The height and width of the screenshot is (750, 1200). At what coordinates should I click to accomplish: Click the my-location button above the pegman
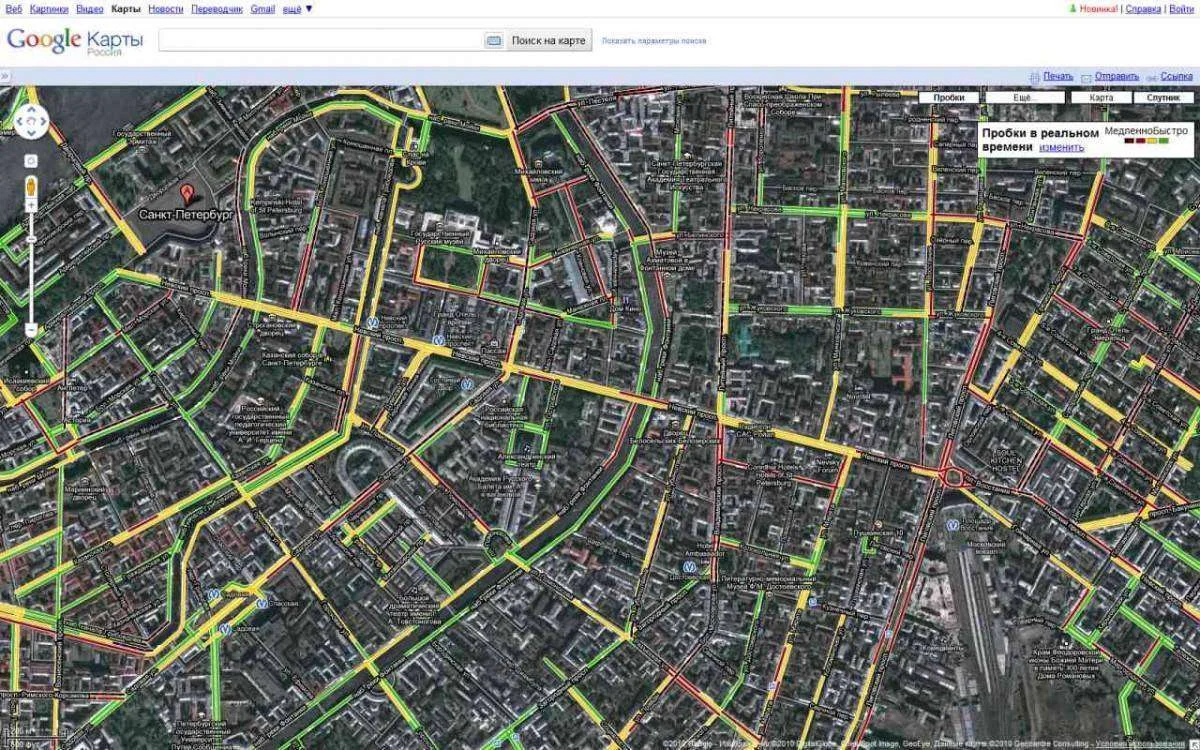(31, 160)
